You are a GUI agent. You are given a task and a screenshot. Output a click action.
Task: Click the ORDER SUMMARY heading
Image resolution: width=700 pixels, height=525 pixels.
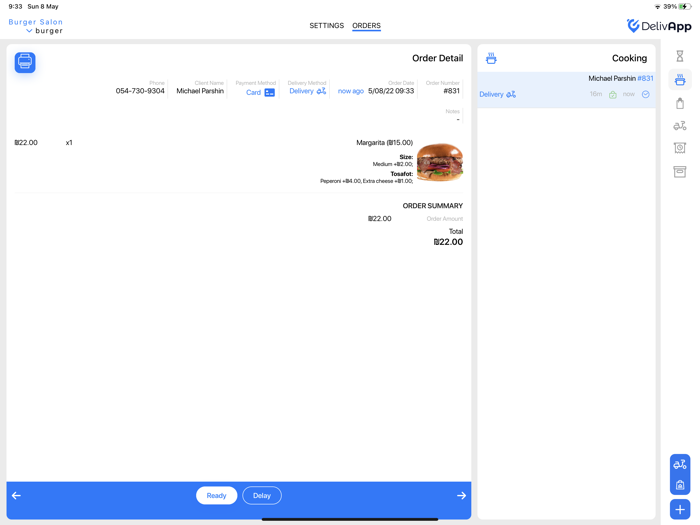point(433,206)
